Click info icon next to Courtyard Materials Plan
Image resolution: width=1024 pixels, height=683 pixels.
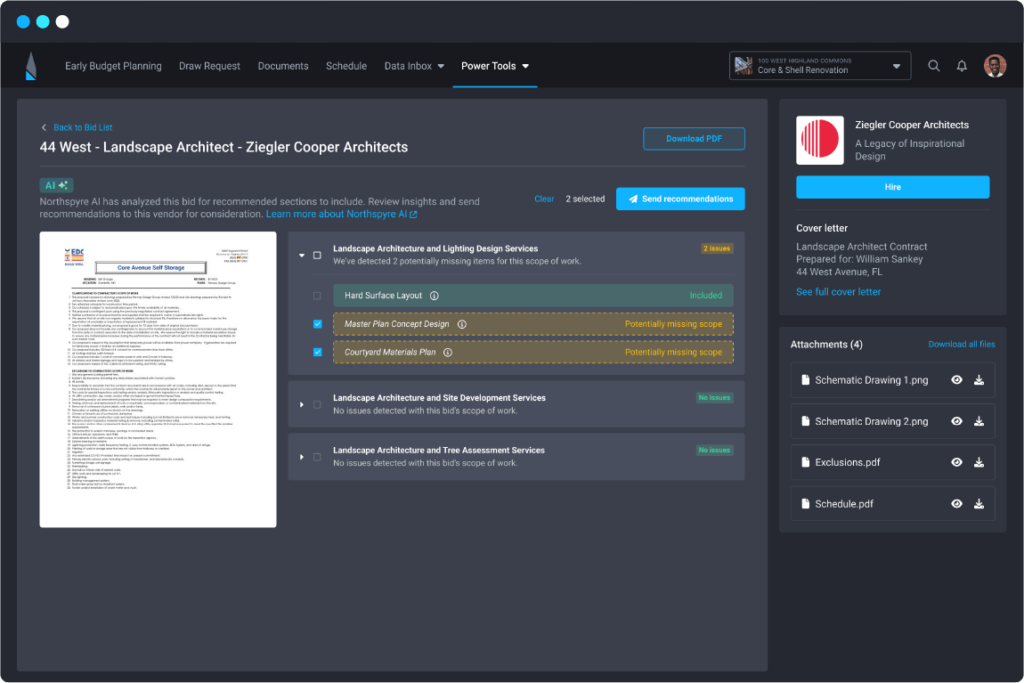point(448,353)
